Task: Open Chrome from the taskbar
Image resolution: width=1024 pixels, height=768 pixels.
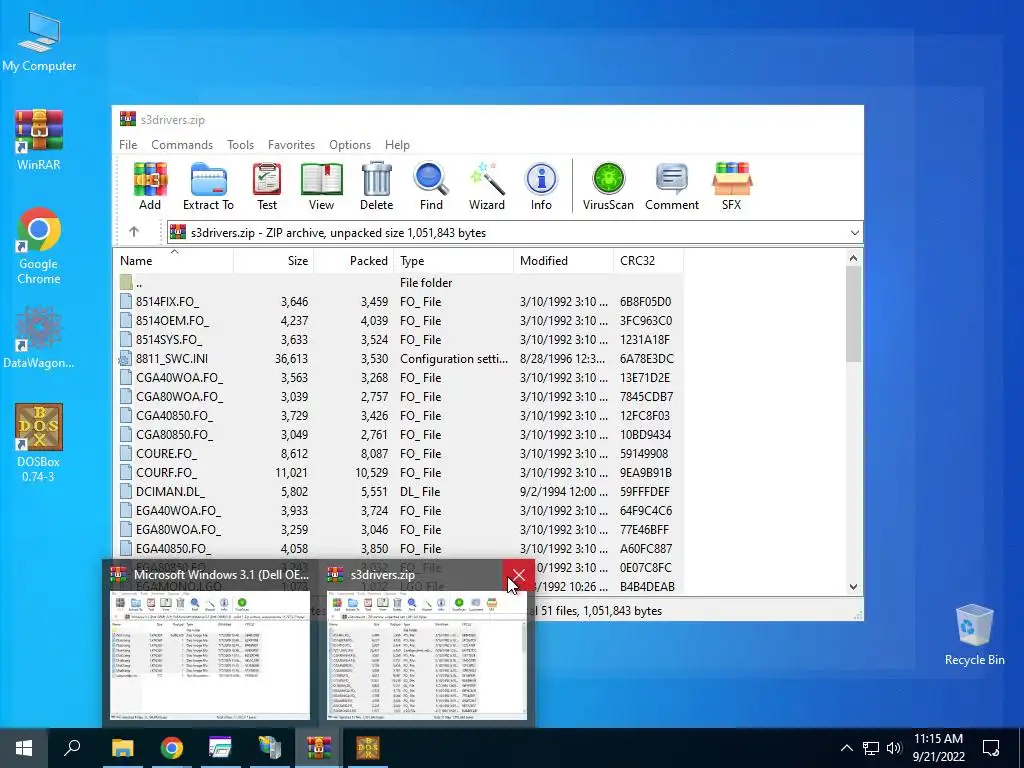Action: click(172, 748)
